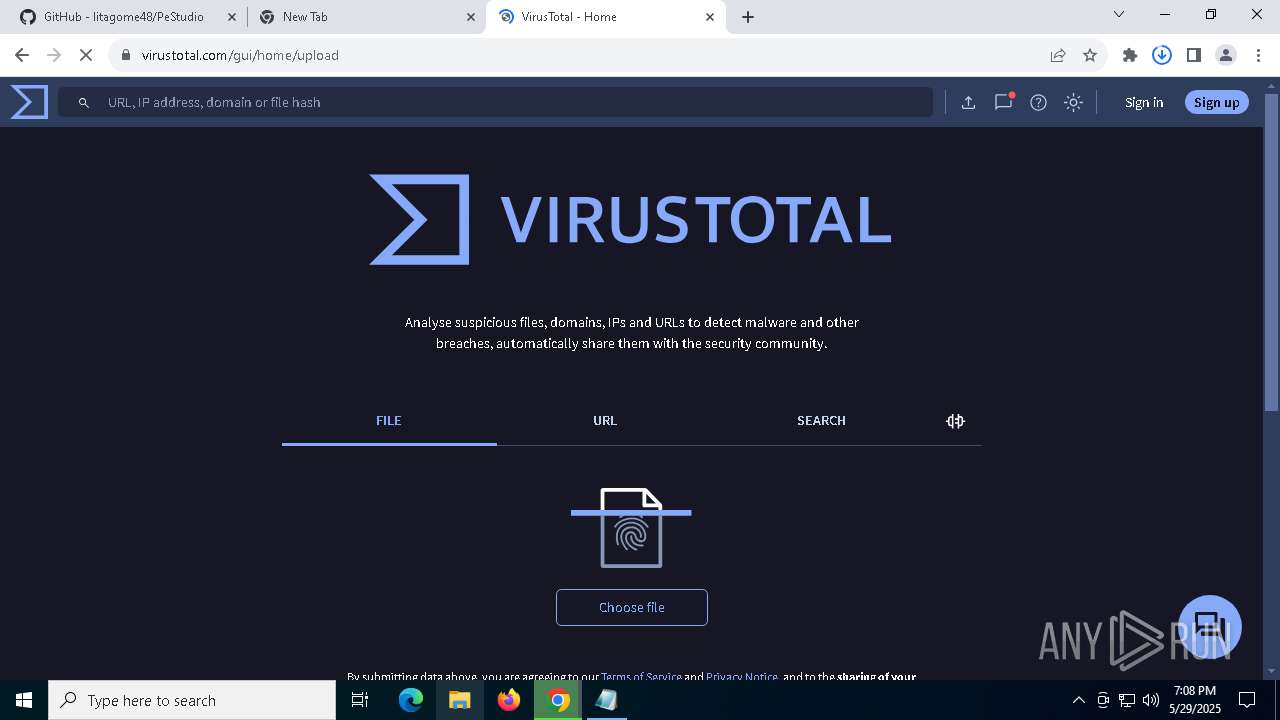Viewport: 1280px width, 720px height.
Task: Open the volume speaker tray icon
Action: [1150, 700]
